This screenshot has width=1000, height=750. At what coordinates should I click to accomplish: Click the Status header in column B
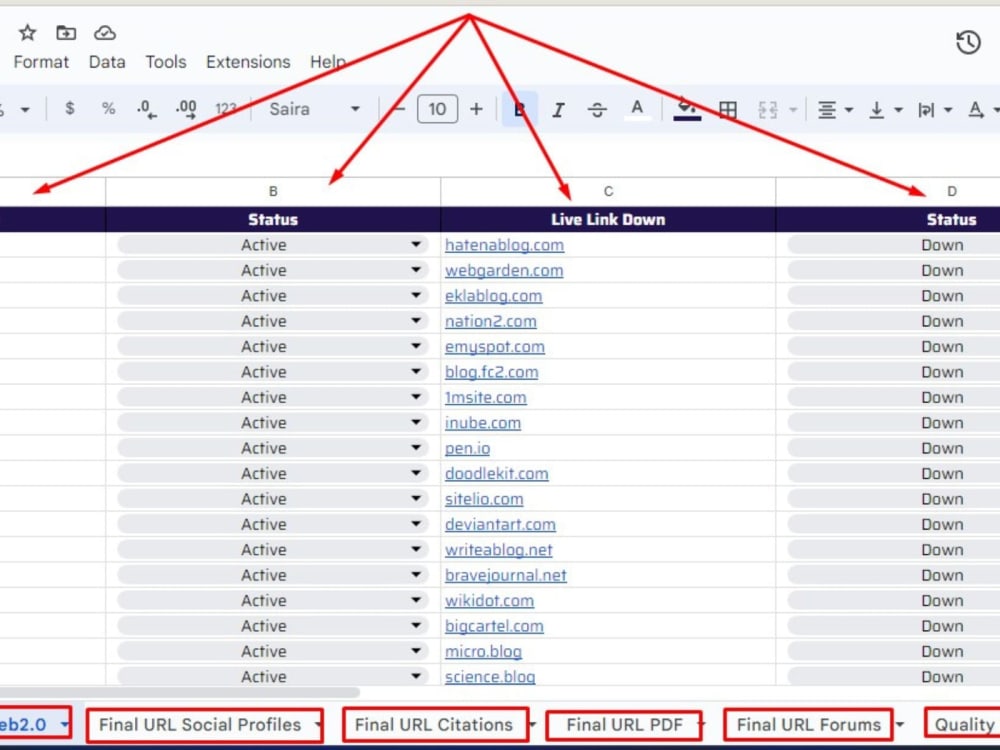tap(273, 219)
